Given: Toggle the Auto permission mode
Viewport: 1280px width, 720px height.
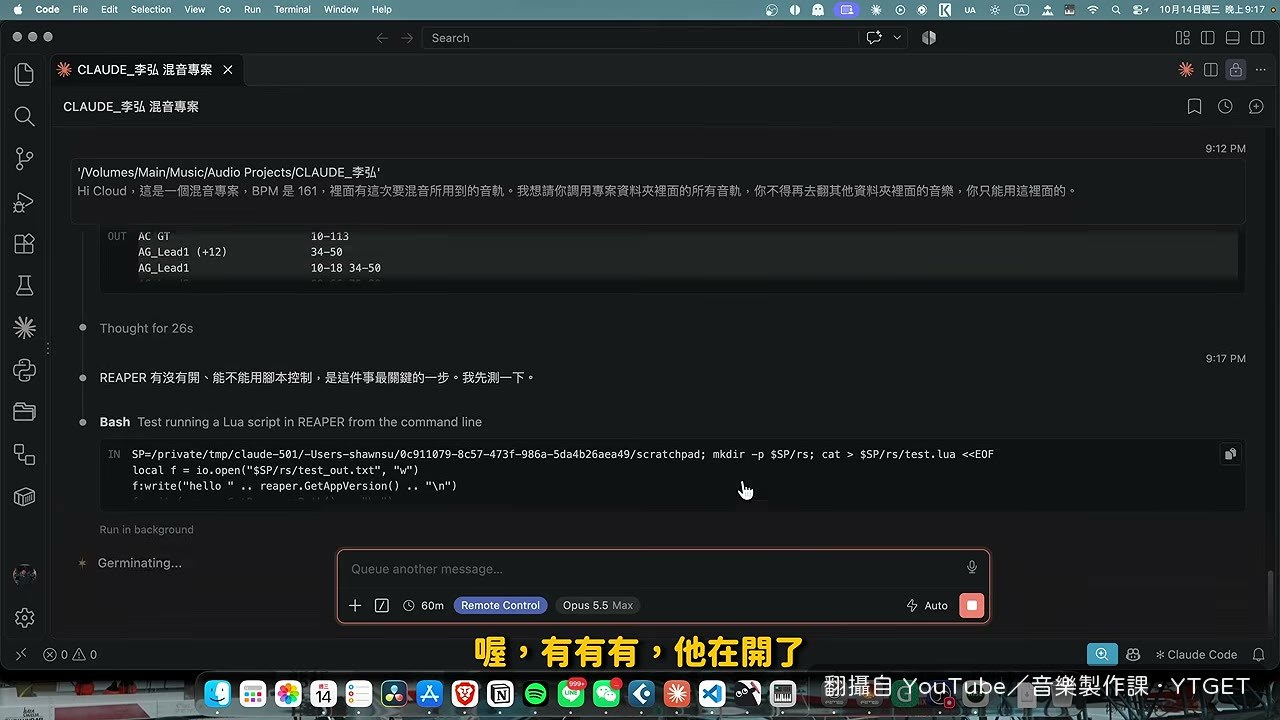Looking at the screenshot, I should coord(927,605).
